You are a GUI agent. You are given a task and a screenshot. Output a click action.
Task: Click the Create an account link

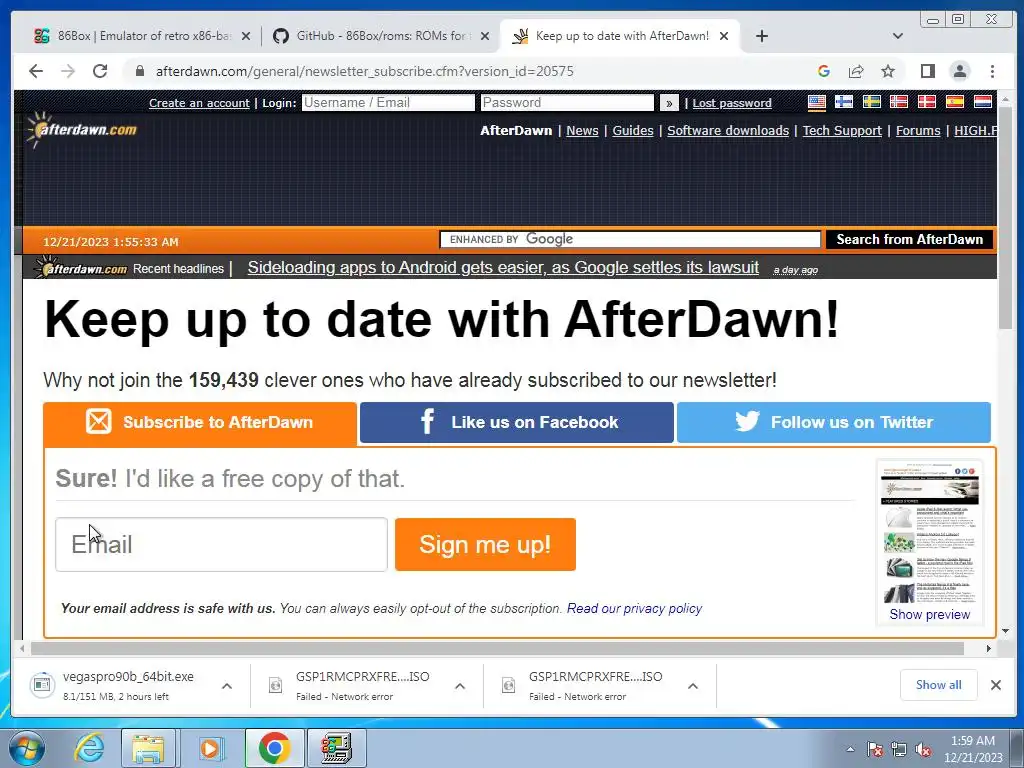(199, 103)
